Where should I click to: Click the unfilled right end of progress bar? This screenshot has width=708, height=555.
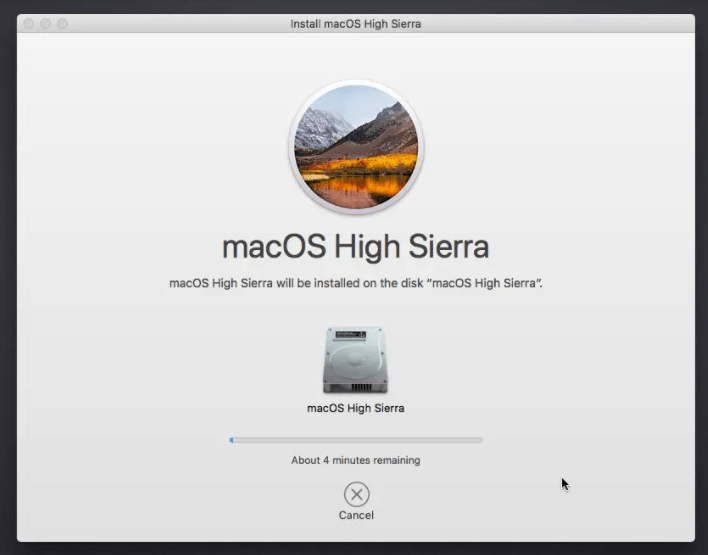476,439
